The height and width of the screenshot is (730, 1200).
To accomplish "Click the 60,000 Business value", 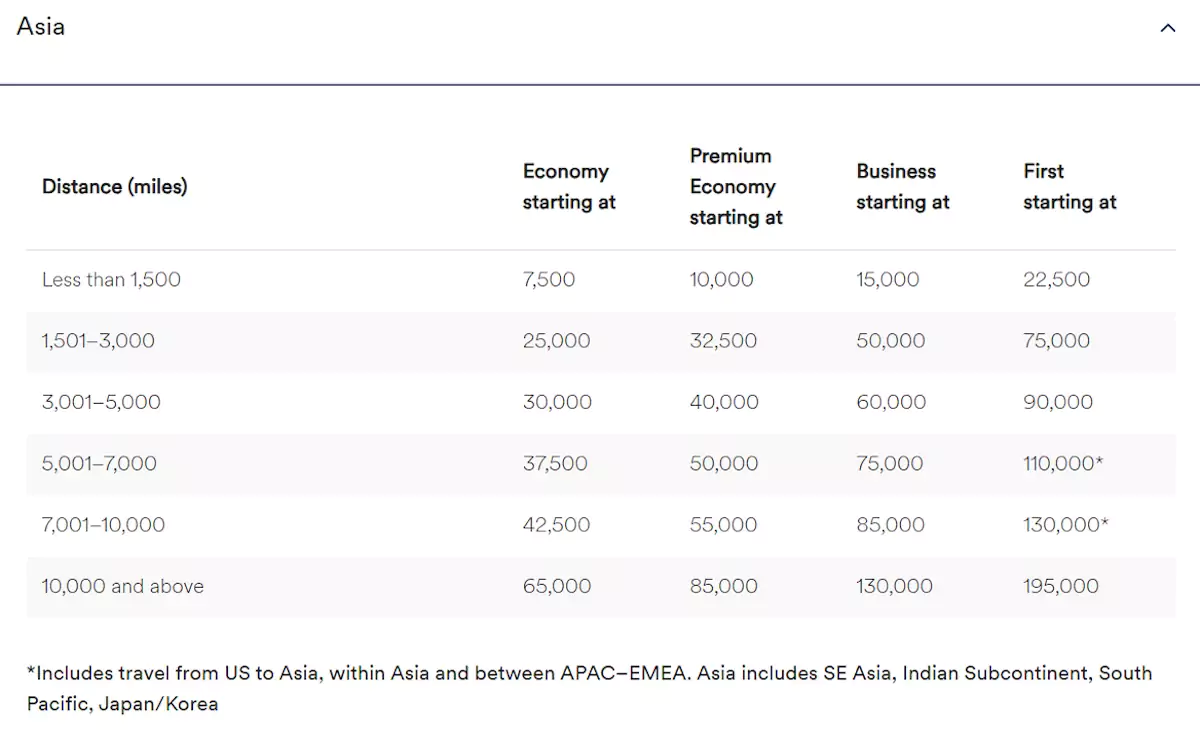I will (890, 402).
